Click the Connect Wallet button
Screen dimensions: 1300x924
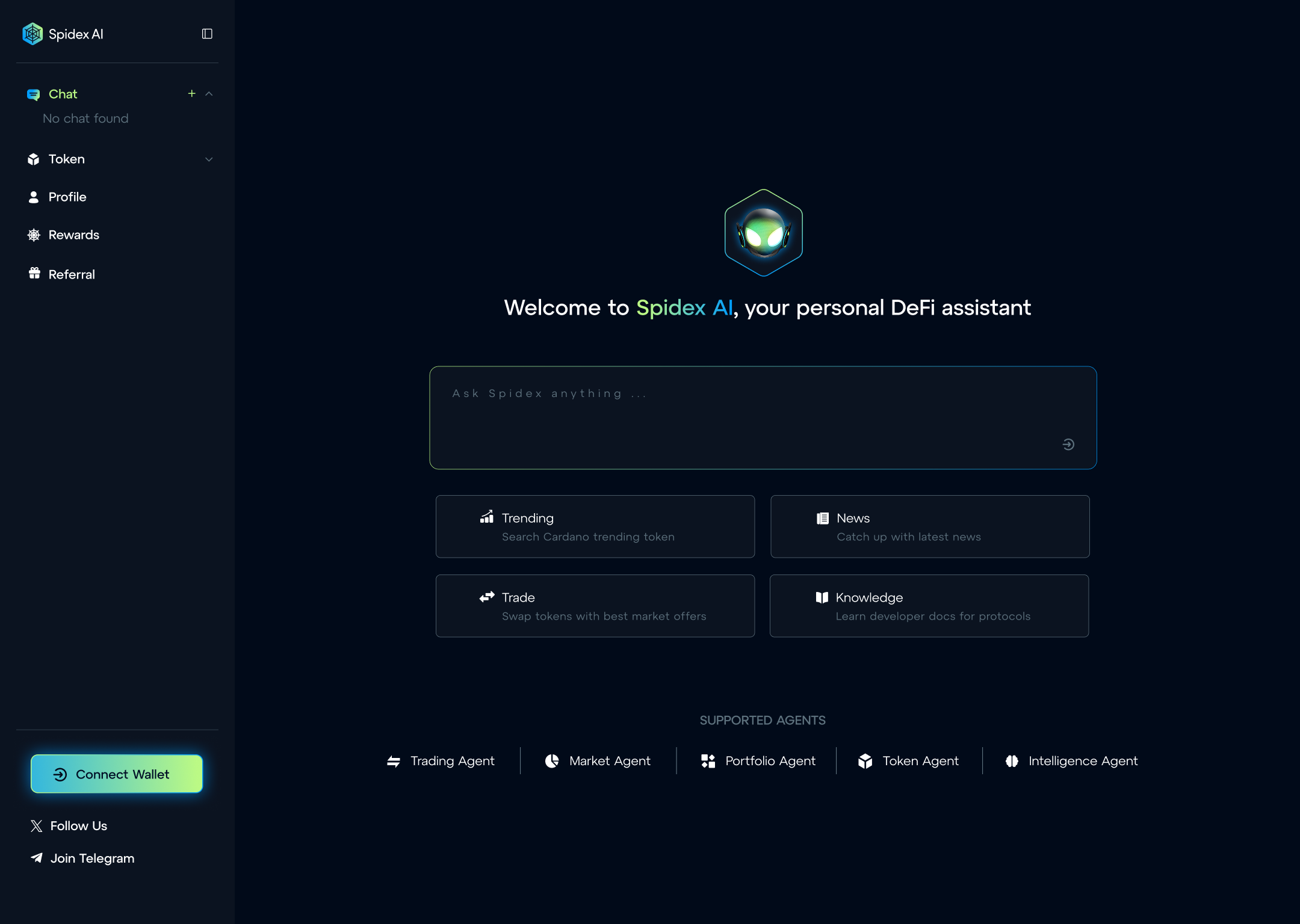(117, 774)
